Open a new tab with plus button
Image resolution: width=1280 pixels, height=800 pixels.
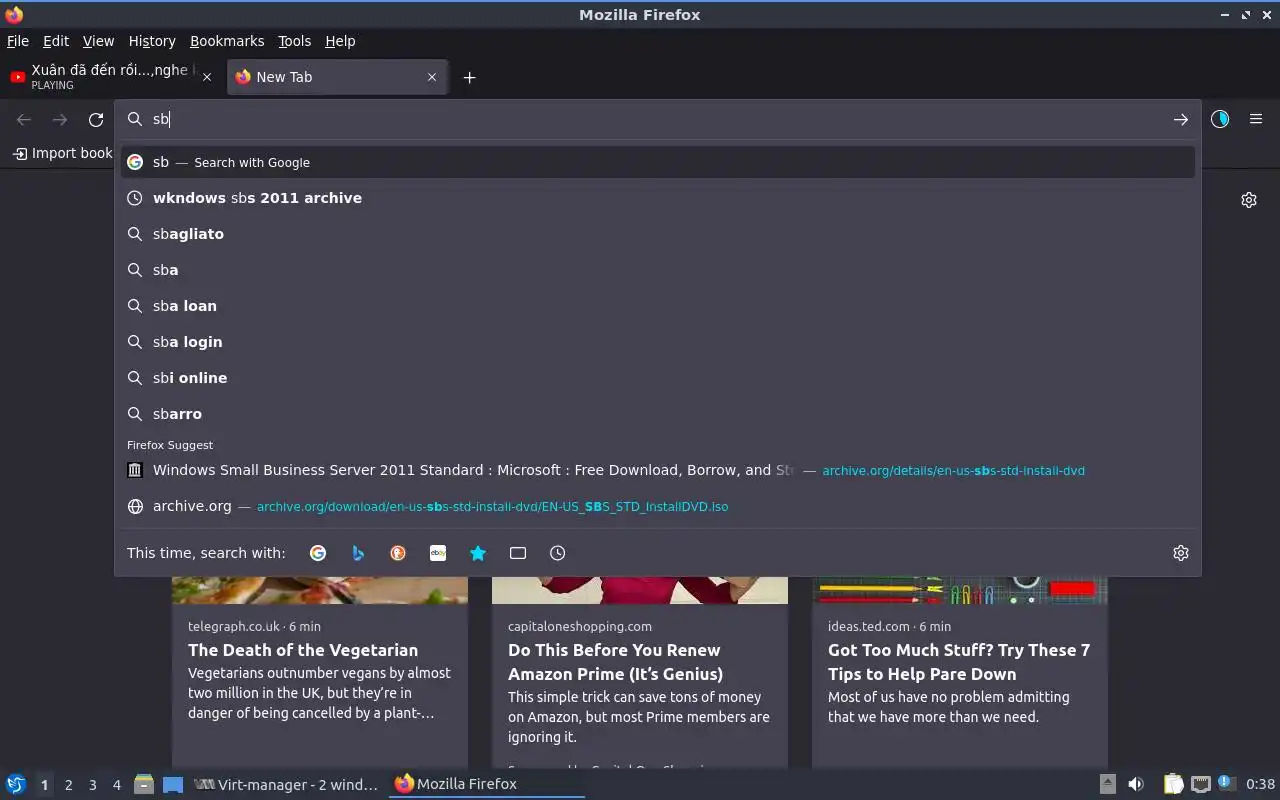[x=469, y=77]
